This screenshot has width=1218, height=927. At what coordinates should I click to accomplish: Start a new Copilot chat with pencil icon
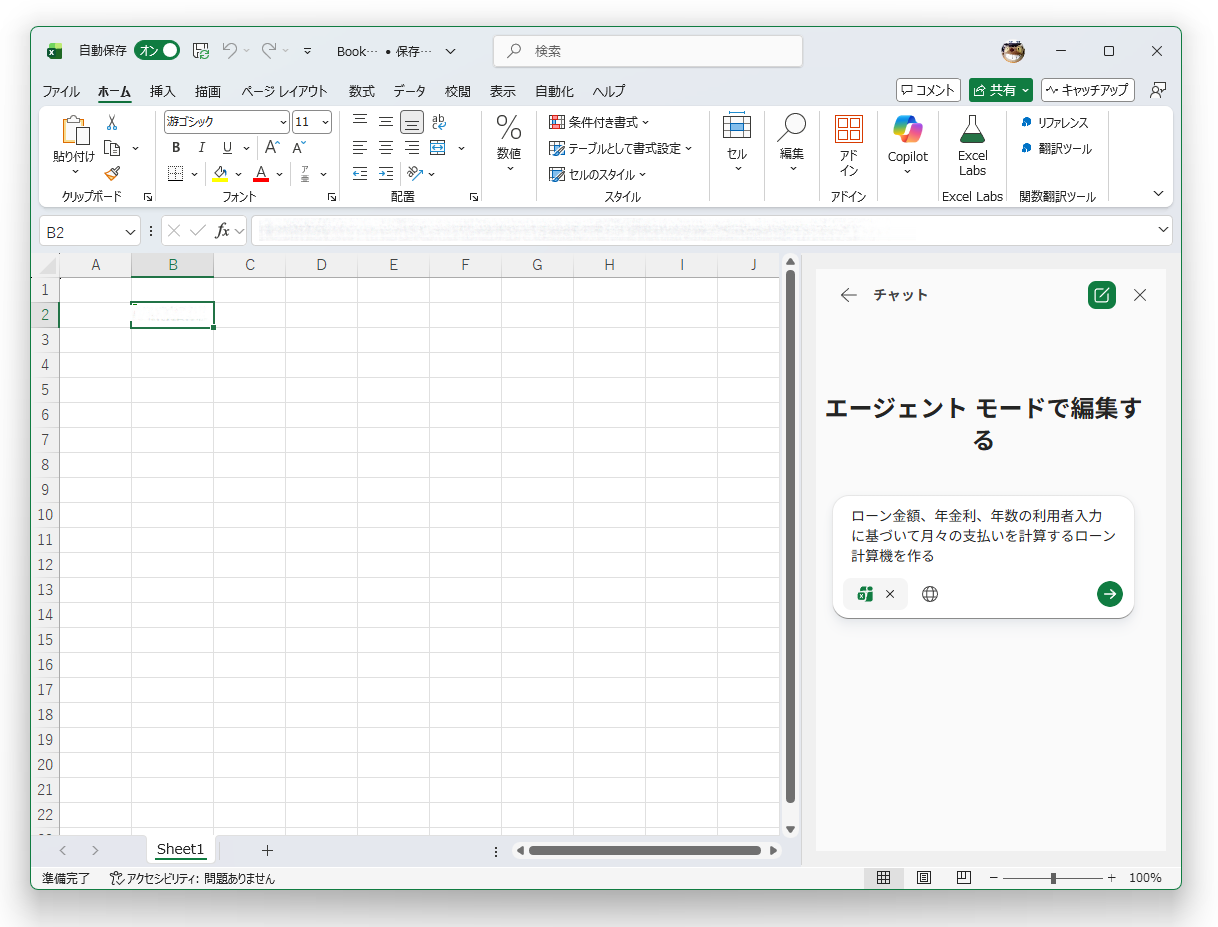[1101, 295]
